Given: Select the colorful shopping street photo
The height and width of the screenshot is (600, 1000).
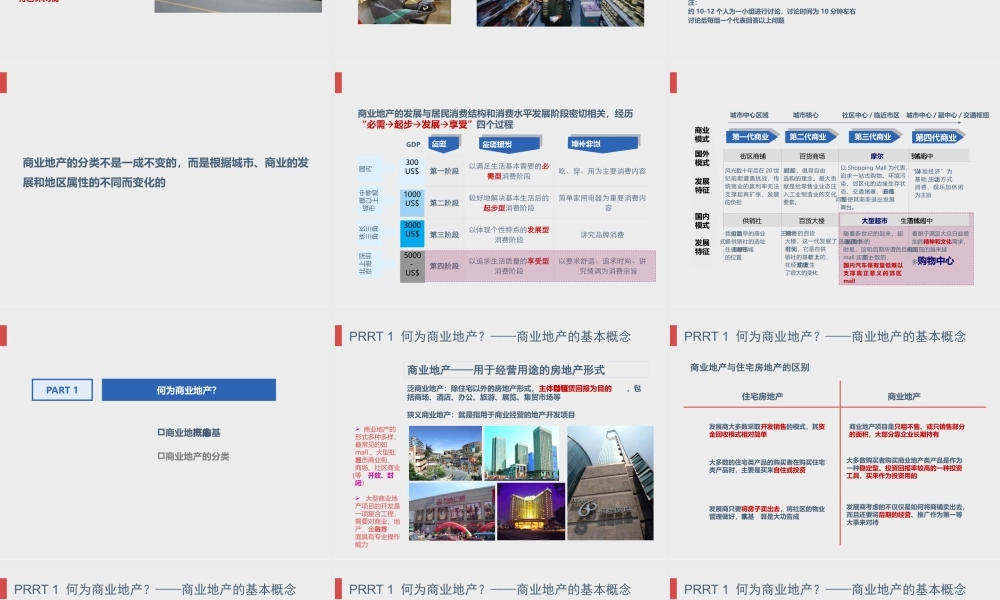Looking at the screenshot, I should click(445, 453).
